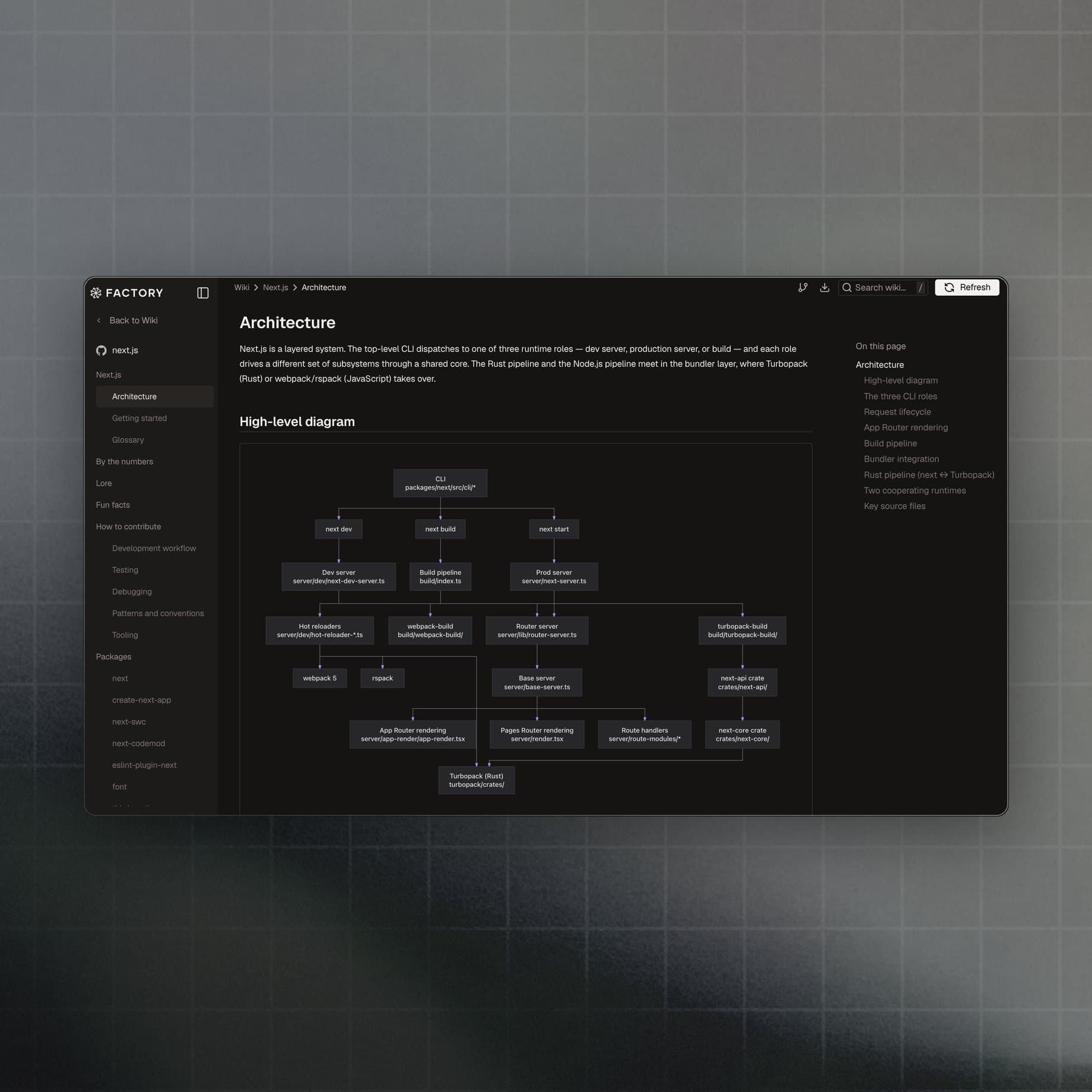The image size is (1092, 1092).
Task: Open the Wiki breadcrumb link
Action: 242,287
